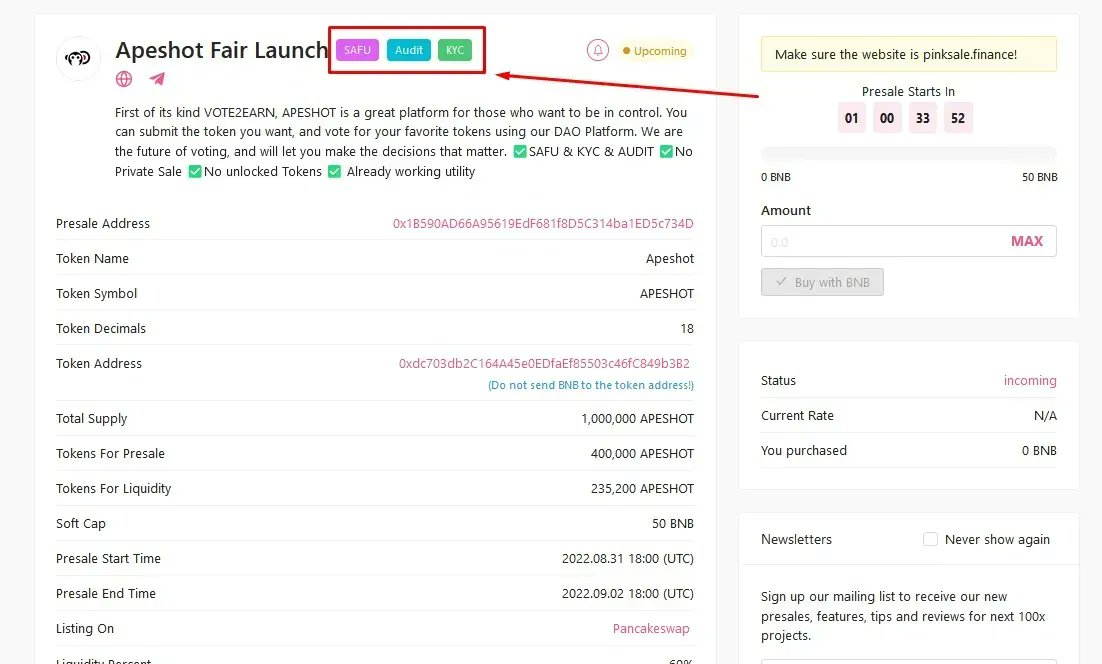Click the Do not send BNB warning

pos(590,385)
